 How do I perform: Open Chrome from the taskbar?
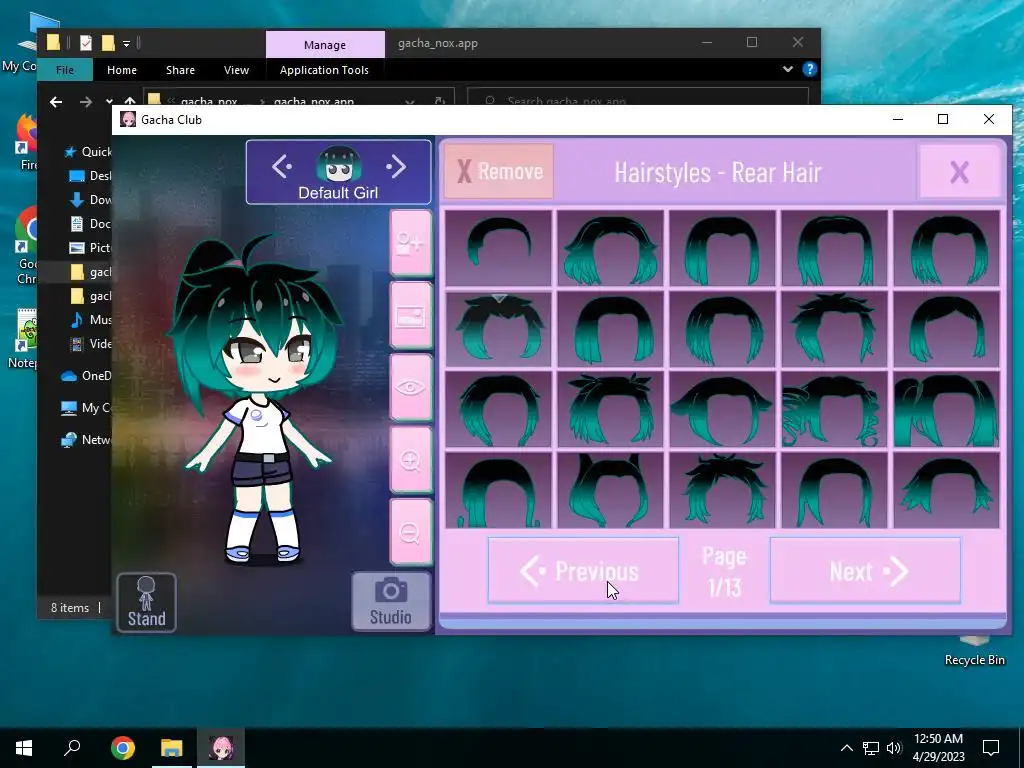point(122,748)
